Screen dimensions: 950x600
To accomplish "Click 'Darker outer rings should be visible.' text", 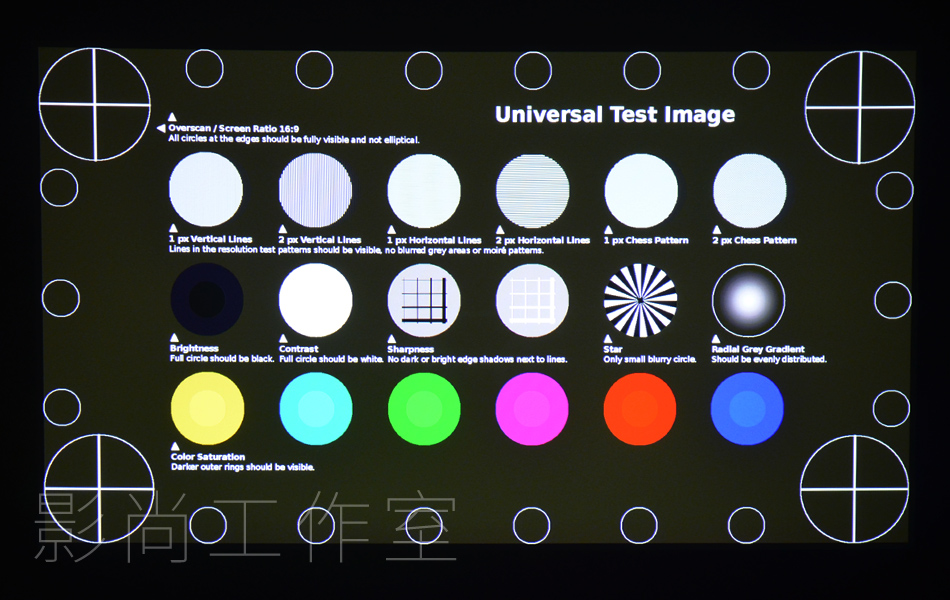I will point(242,467).
